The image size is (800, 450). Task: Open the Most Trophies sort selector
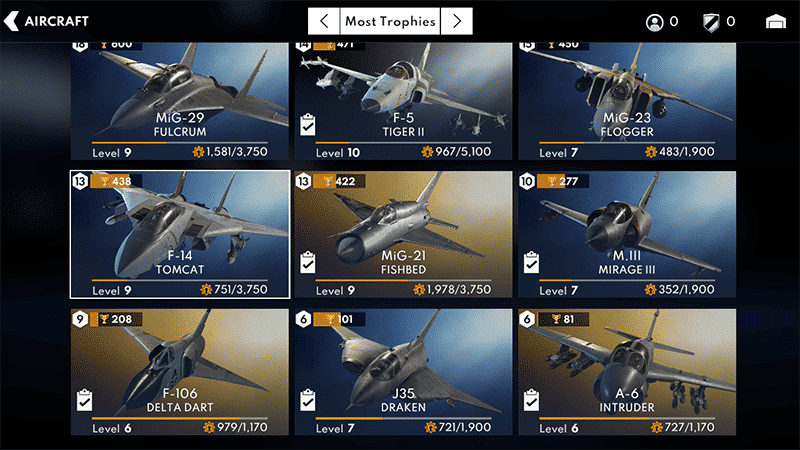point(390,21)
